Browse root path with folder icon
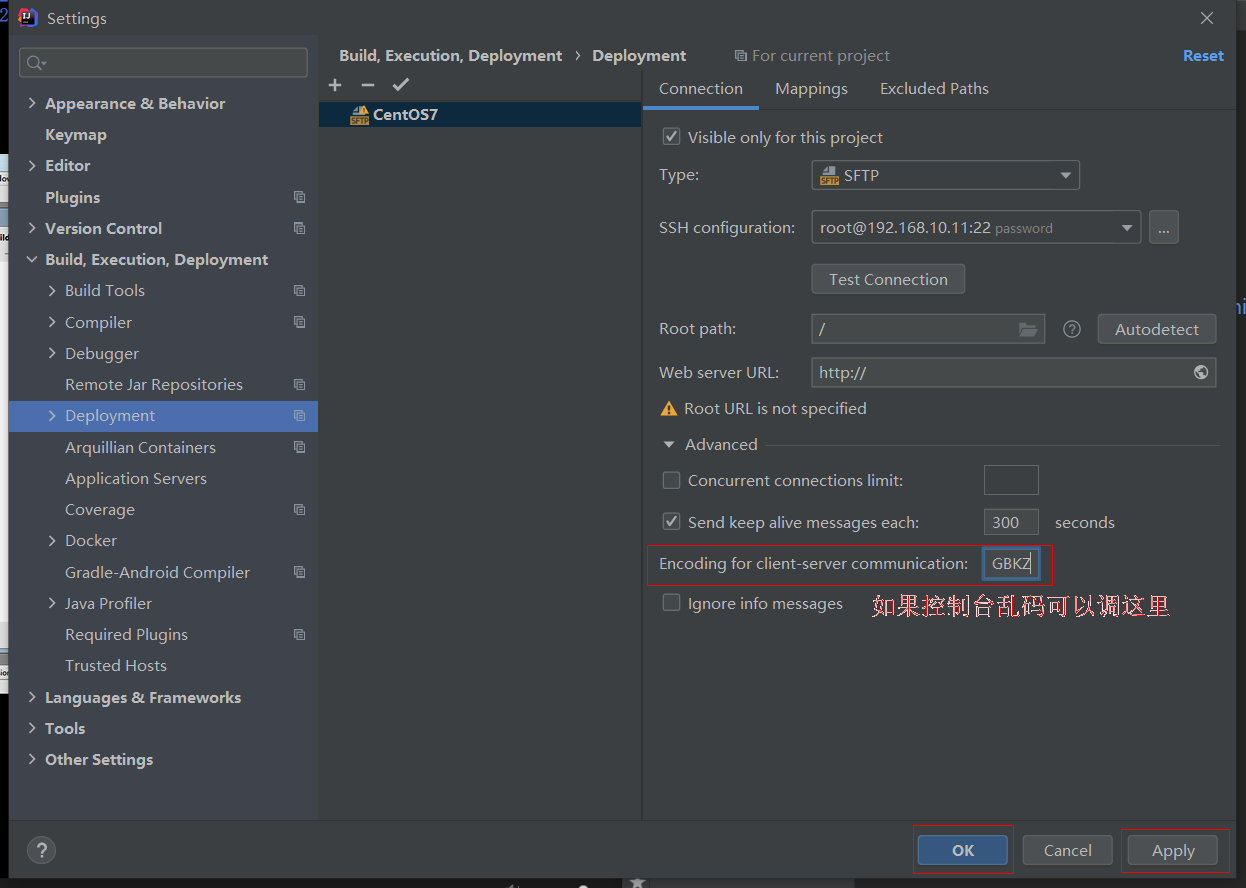This screenshot has width=1246, height=888. coord(1028,329)
